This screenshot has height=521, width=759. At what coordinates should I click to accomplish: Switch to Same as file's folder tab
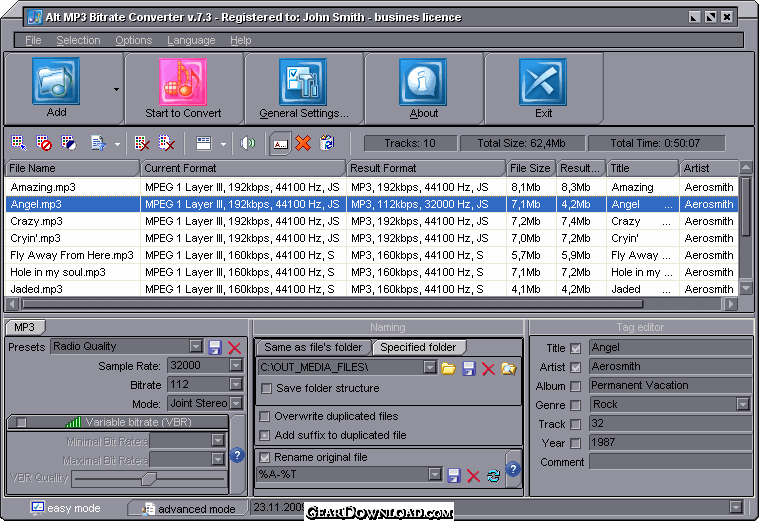[313, 347]
